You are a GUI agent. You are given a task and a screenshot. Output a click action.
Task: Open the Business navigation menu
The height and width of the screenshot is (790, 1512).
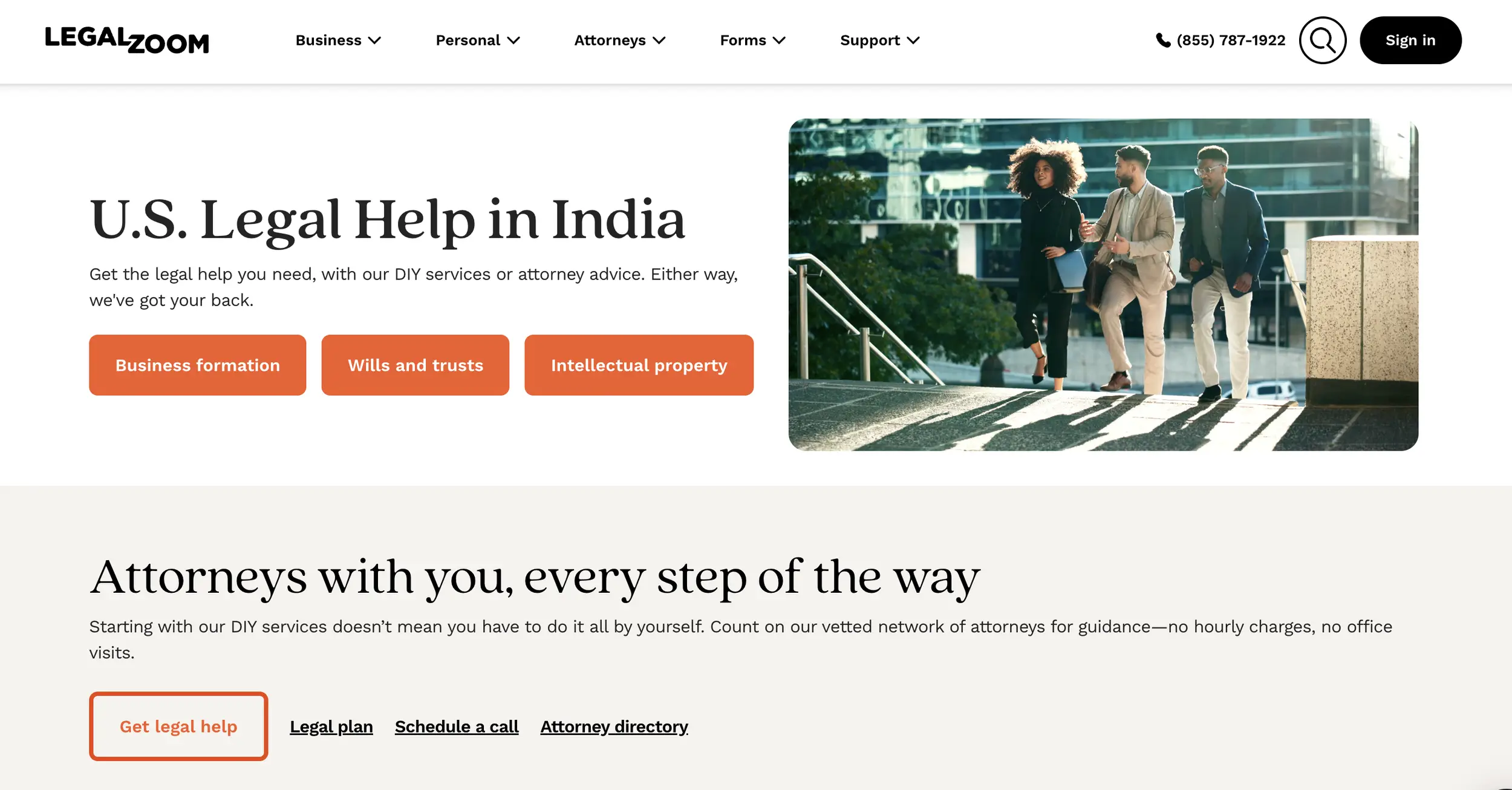(338, 41)
